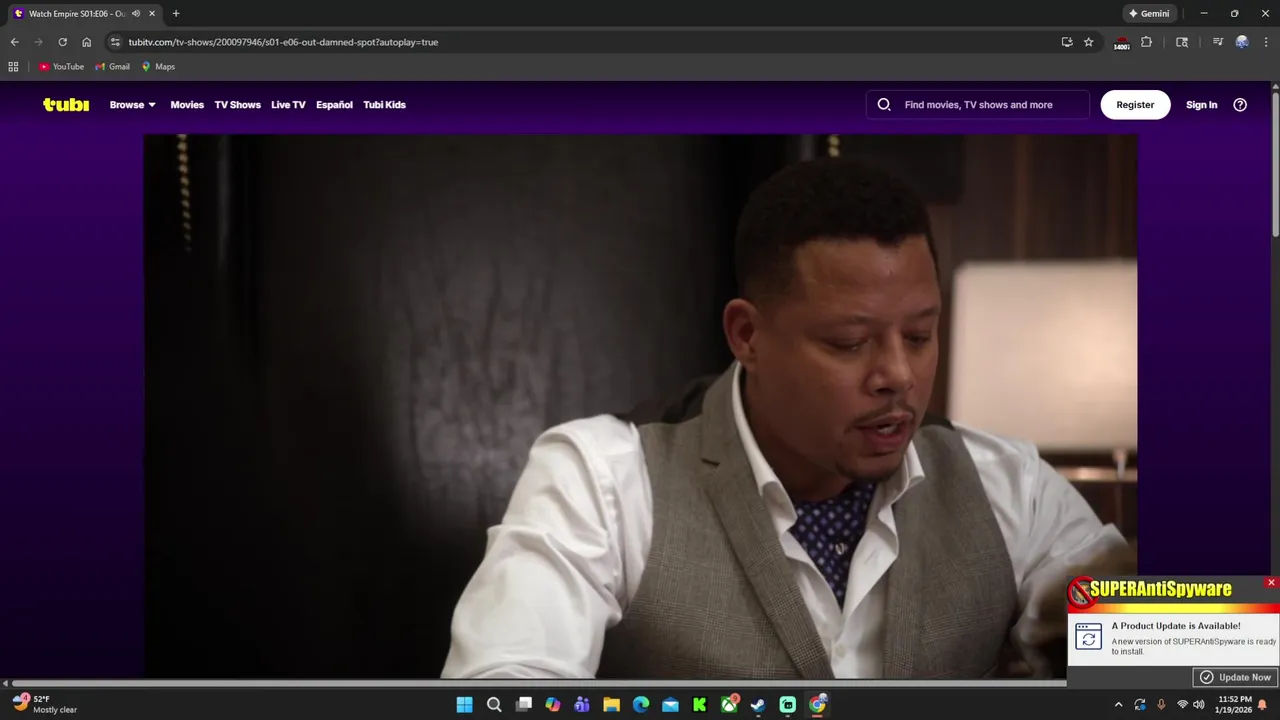
Task: Open Maps bookmark
Action: tap(158, 67)
